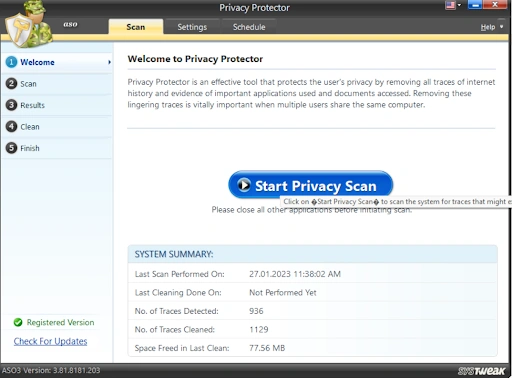This screenshot has height=378, width=512.
Task: Click the green Registered Version checkmark icon
Action: pos(18,322)
